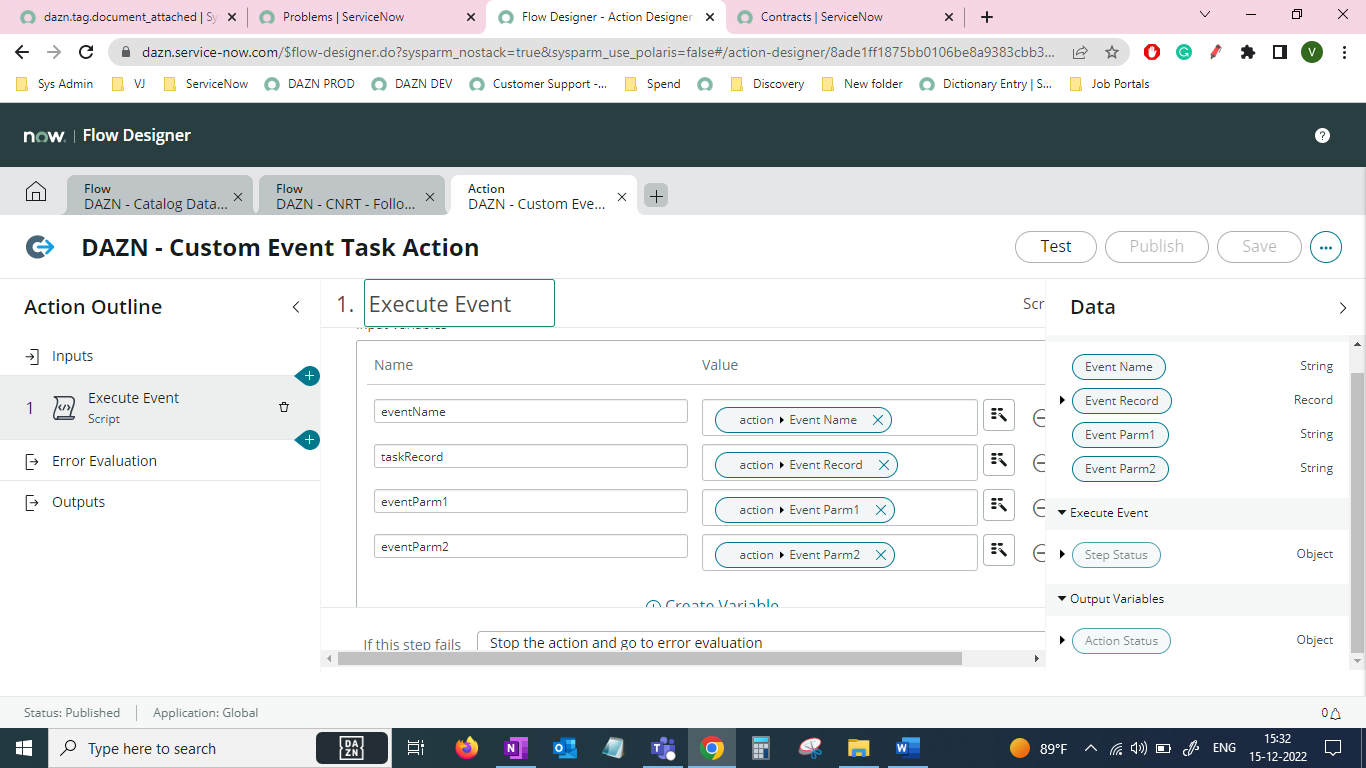The width and height of the screenshot is (1366, 768).
Task: Open the browser tab search chevron
Action: [1204, 15]
